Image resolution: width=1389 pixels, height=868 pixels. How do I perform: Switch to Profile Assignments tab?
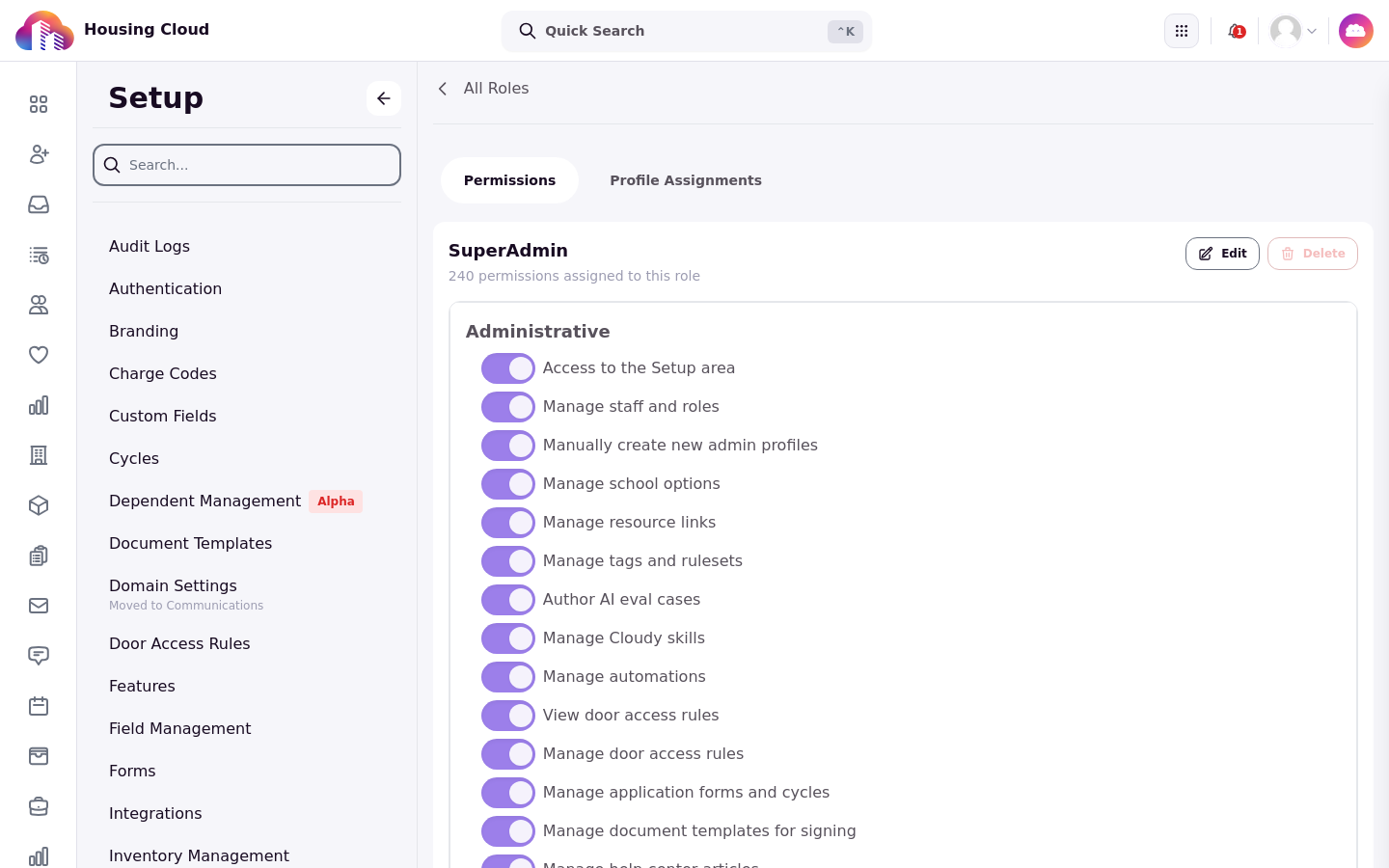(686, 180)
